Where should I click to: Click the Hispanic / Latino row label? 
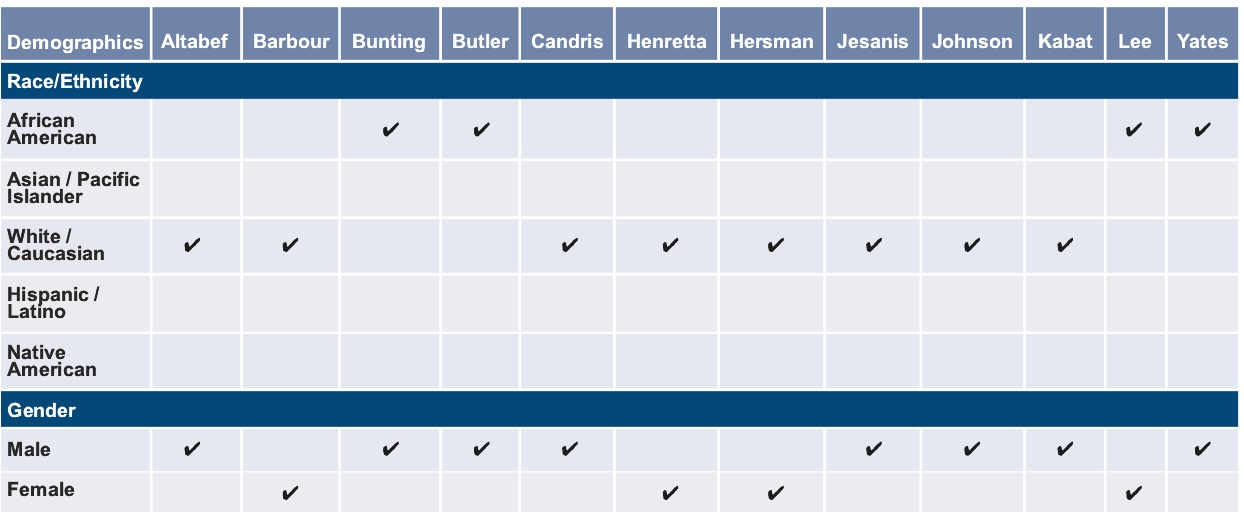click(53, 303)
